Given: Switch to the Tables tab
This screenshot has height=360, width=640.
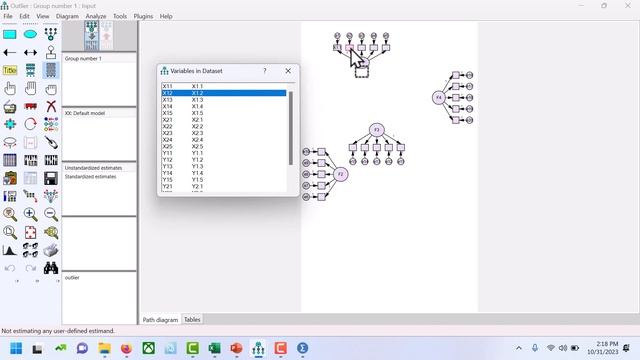Looking at the screenshot, I should click(x=192, y=320).
